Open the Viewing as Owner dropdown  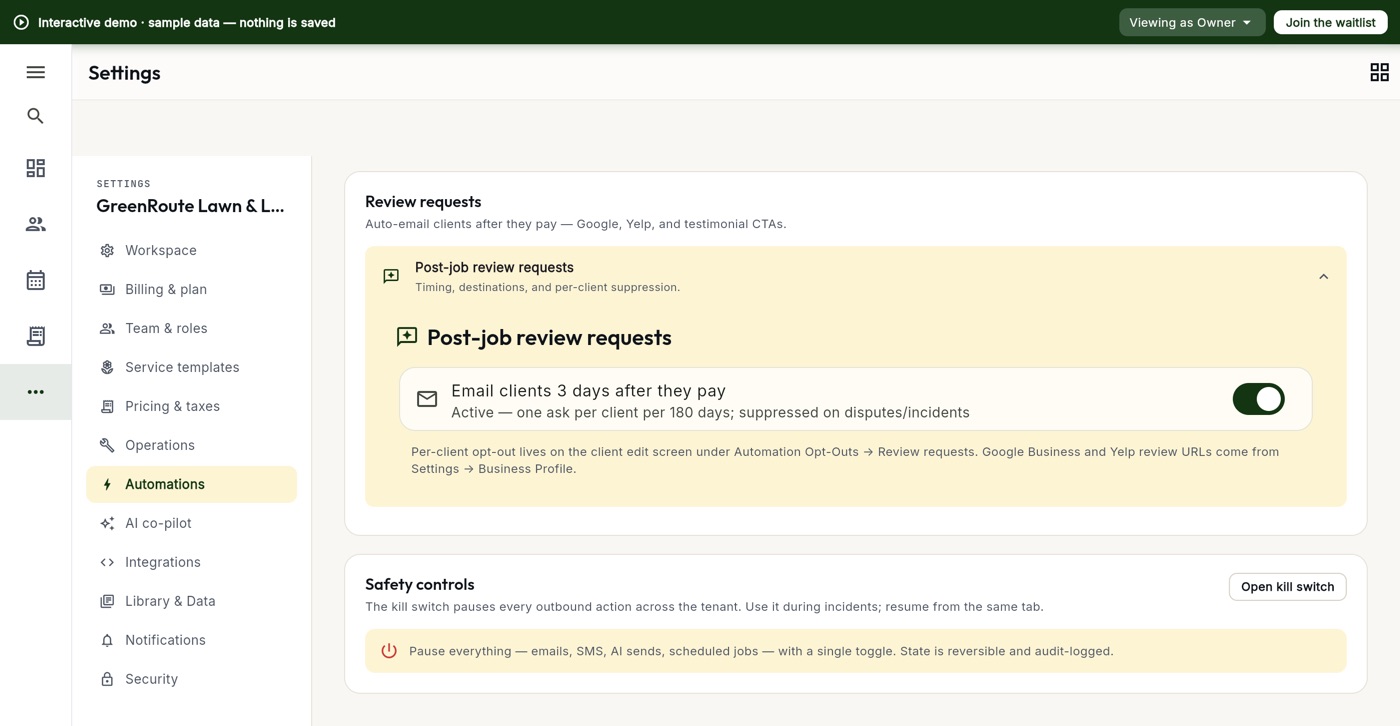1191,22
